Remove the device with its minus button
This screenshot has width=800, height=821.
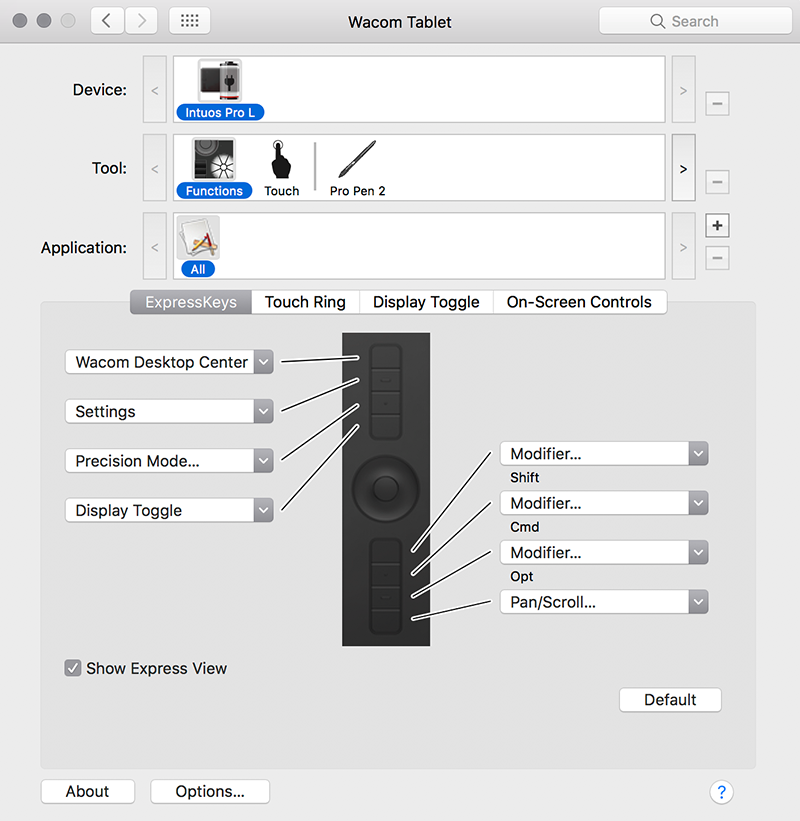click(717, 103)
